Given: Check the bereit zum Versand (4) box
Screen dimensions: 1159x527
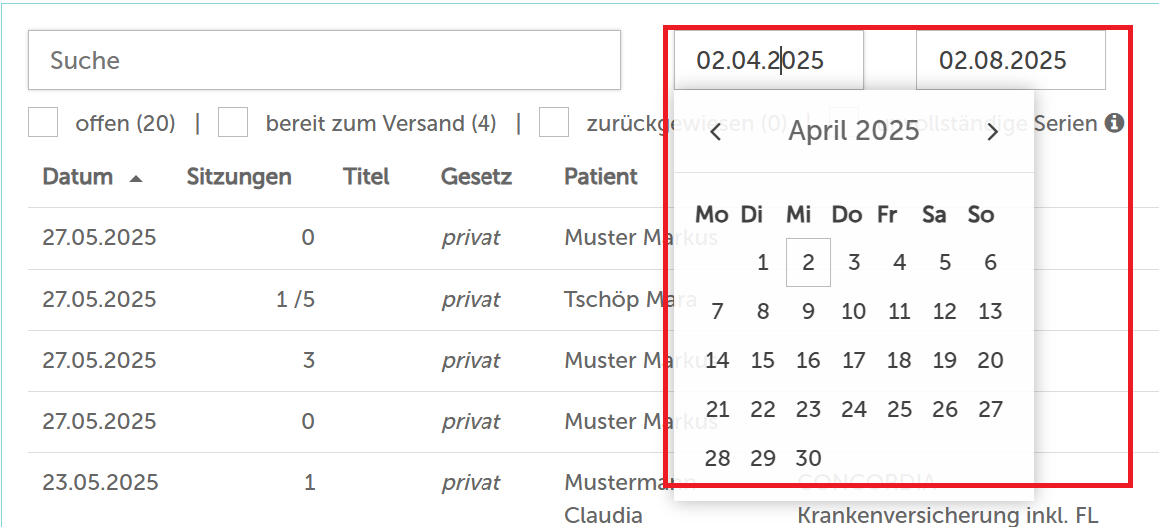Looking at the screenshot, I should (x=233, y=122).
